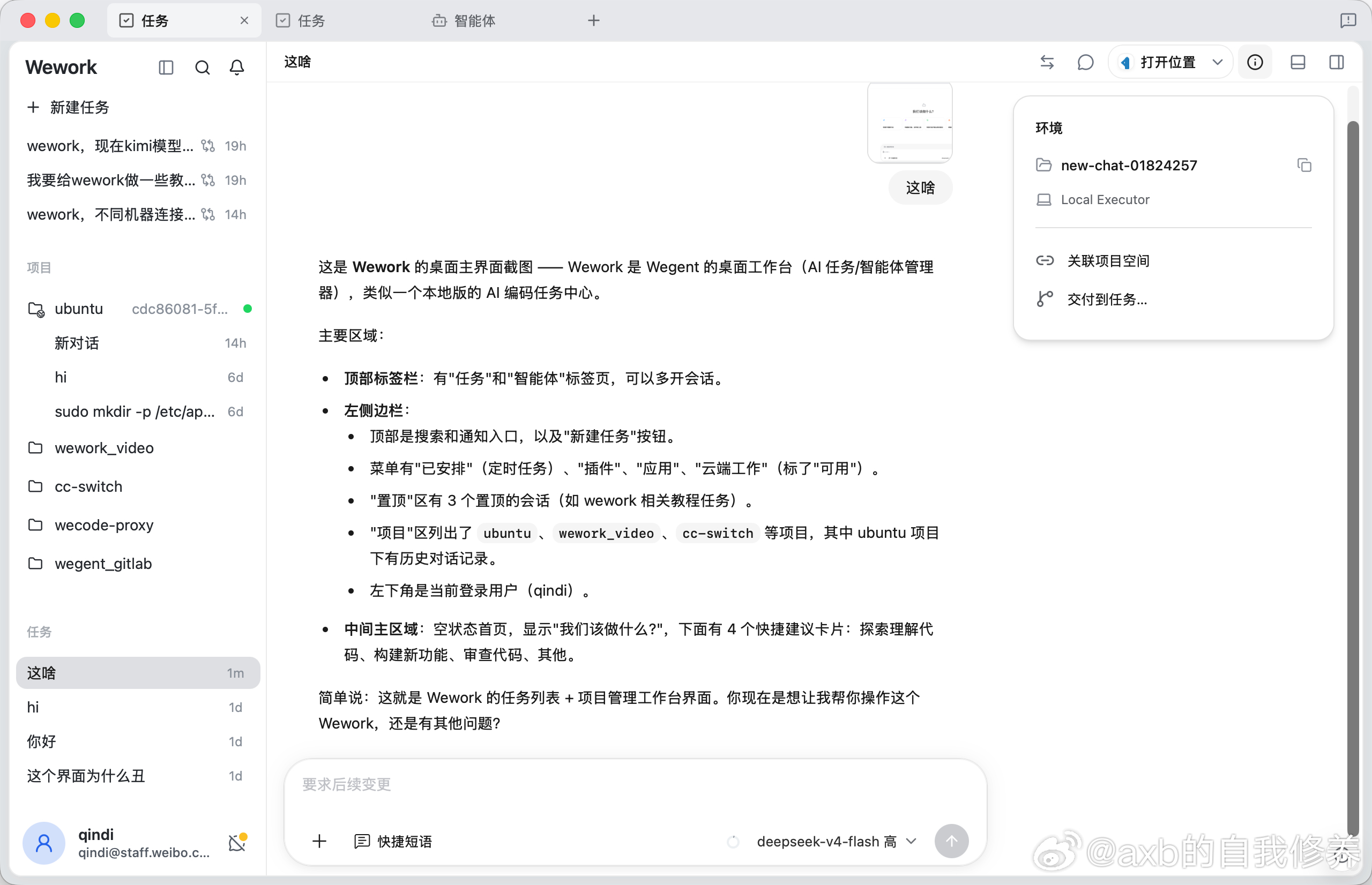1372x885 pixels.
Task: Open the notifications bell
Action: point(237,67)
